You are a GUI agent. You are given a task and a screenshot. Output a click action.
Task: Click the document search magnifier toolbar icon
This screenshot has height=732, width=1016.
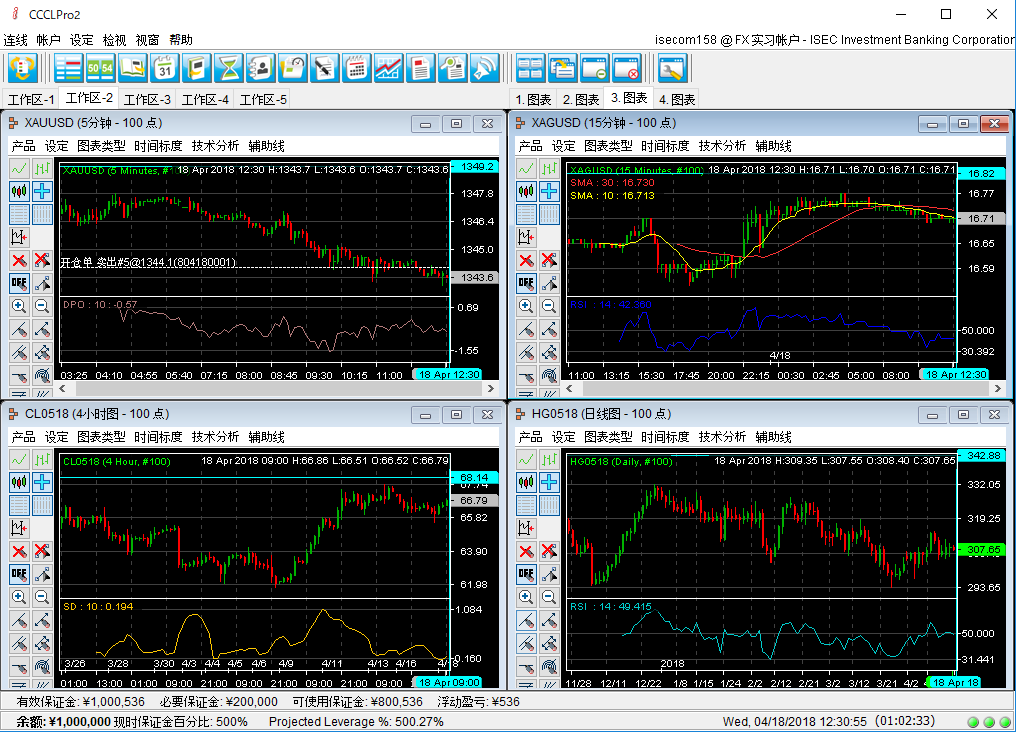[453, 69]
